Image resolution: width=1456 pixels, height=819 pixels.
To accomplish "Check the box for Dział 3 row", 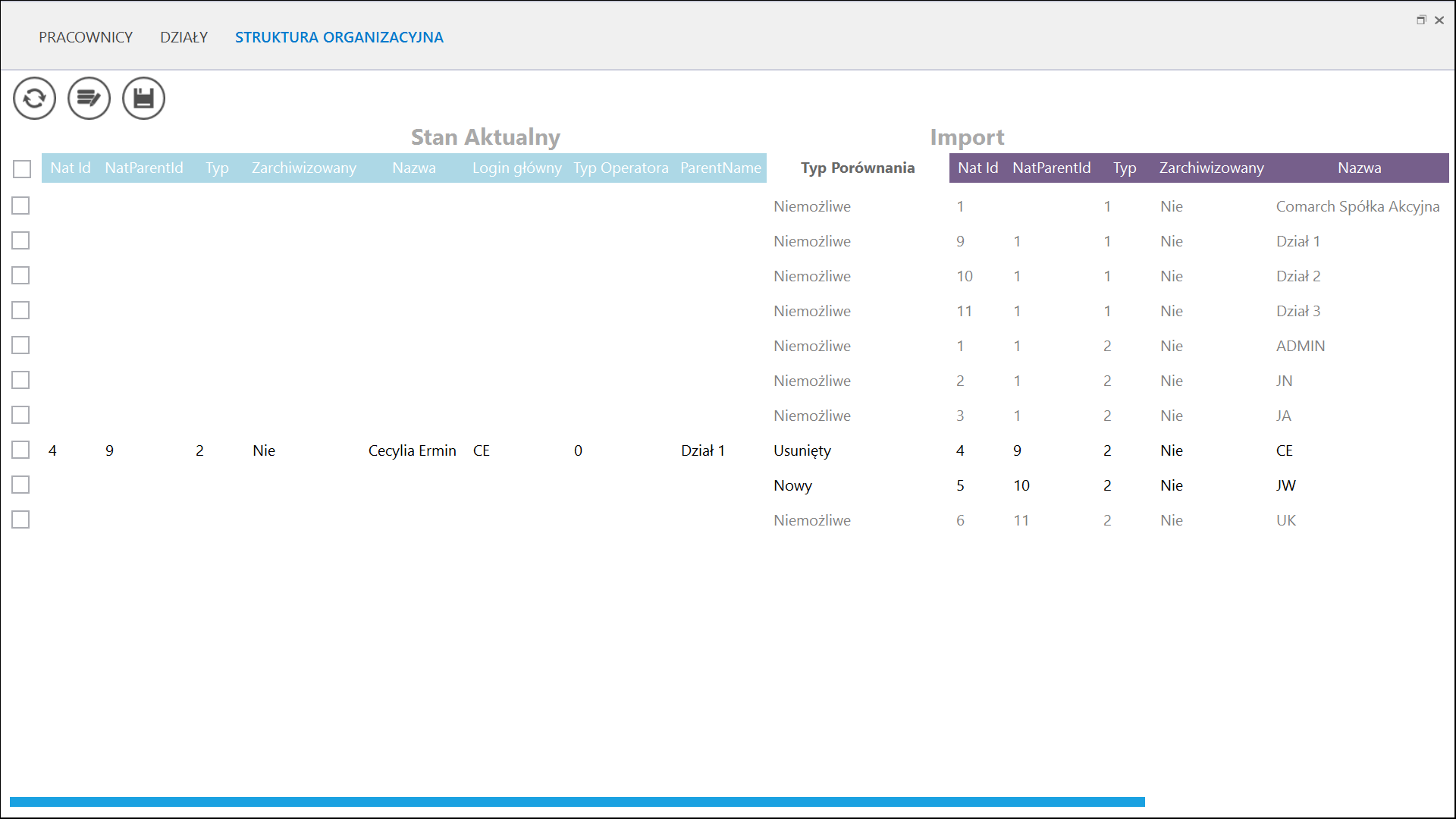I will point(20,310).
